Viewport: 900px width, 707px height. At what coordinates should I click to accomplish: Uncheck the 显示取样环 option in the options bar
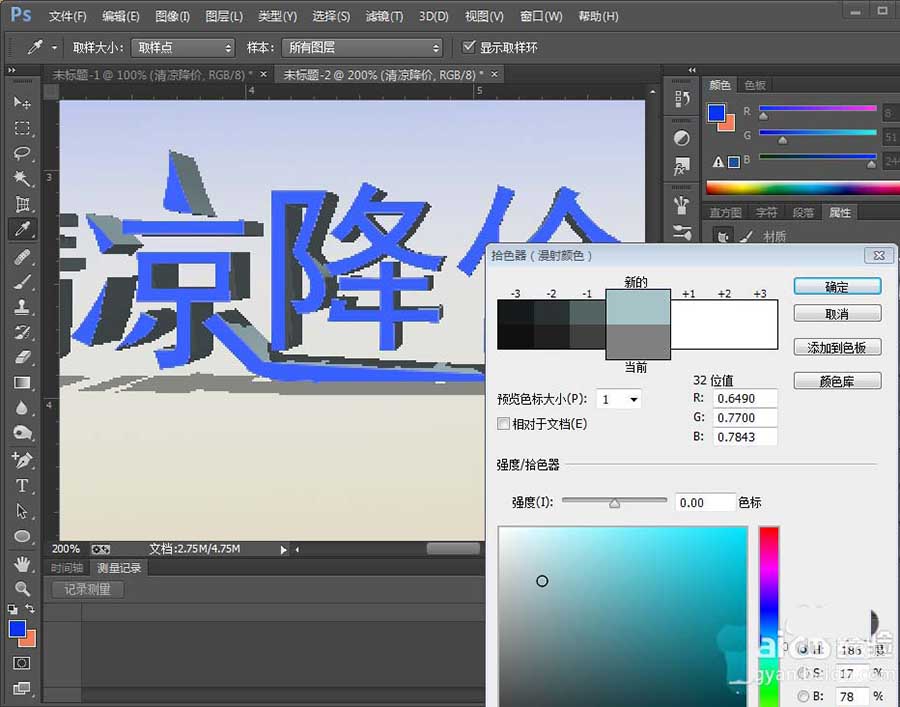468,45
